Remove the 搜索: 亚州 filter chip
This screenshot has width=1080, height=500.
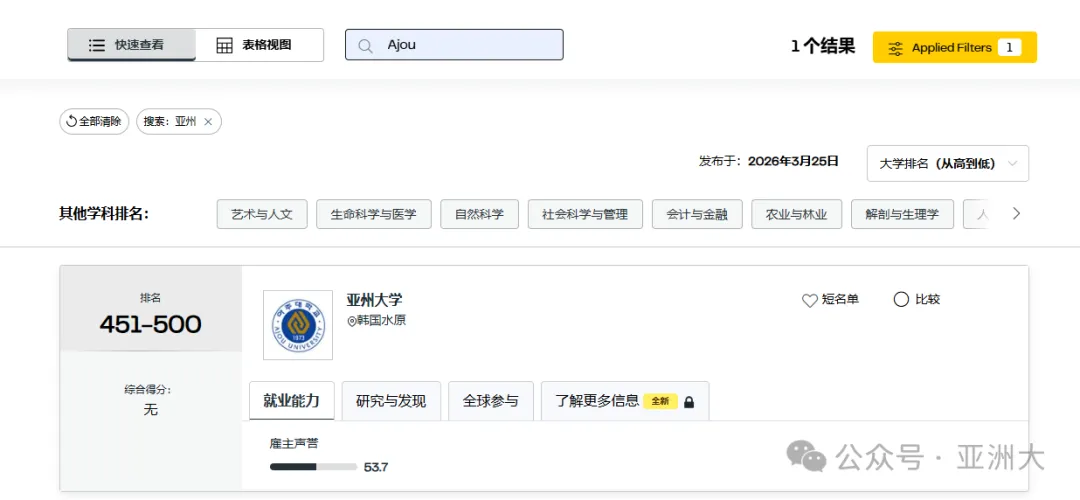pyautogui.click(x=208, y=122)
